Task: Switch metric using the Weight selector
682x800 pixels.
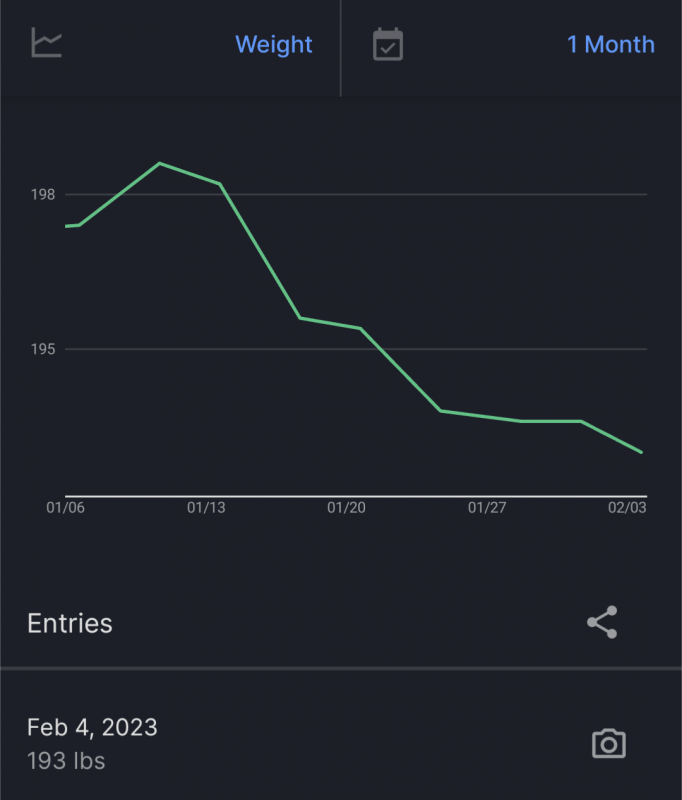Action: point(274,44)
